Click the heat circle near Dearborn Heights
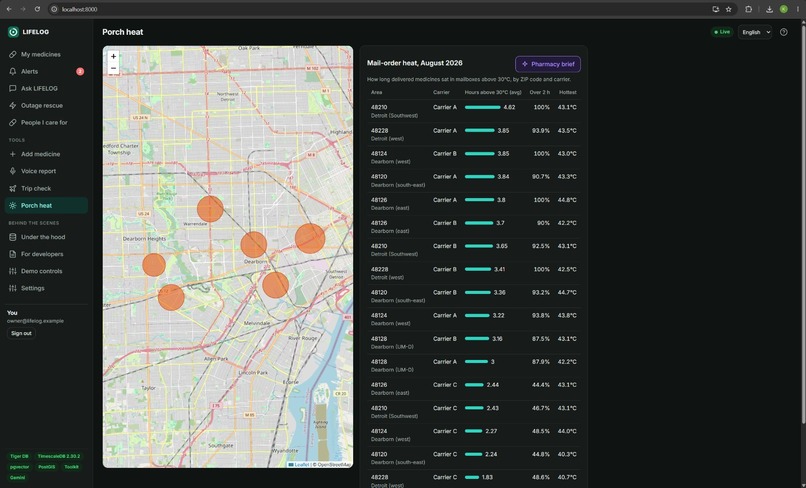 click(154, 265)
